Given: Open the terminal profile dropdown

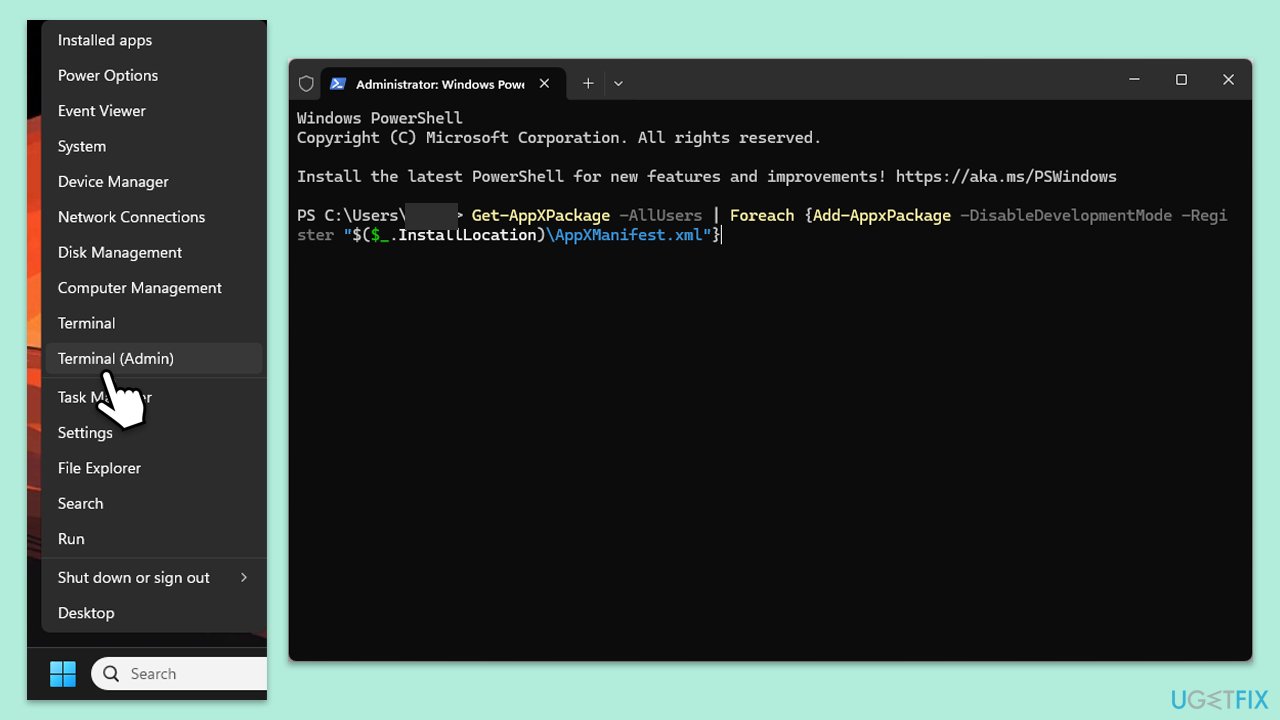Looking at the screenshot, I should pyautogui.click(x=618, y=84).
